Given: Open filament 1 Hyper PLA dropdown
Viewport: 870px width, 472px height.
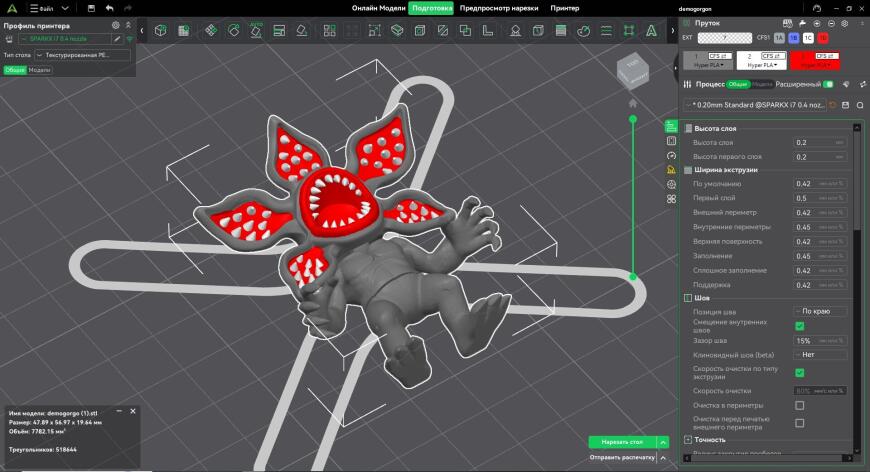Looking at the screenshot, I should tap(709, 65).
